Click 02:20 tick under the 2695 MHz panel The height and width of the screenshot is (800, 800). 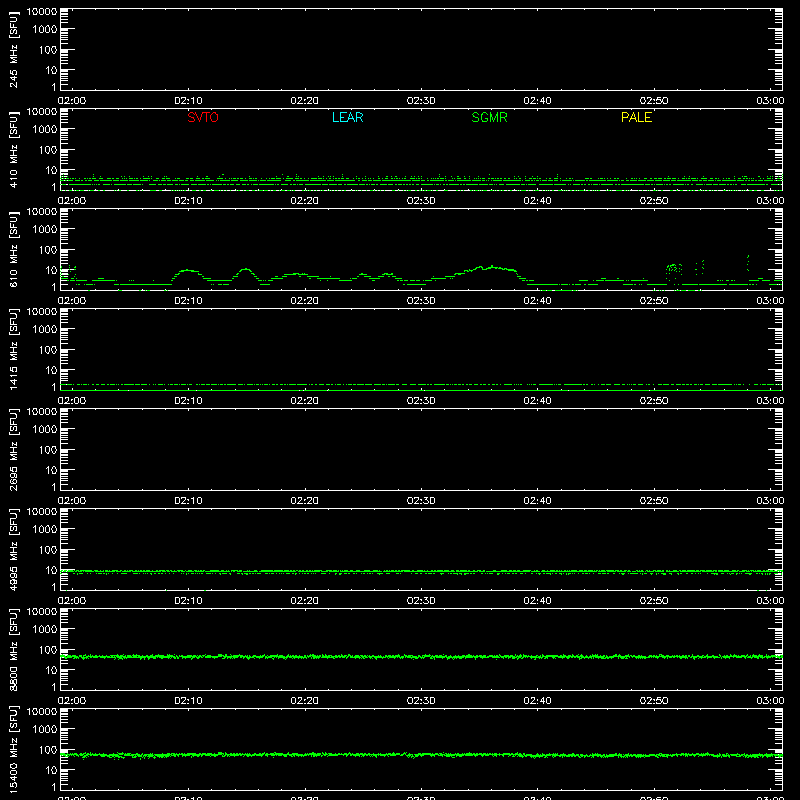coord(305,501)
